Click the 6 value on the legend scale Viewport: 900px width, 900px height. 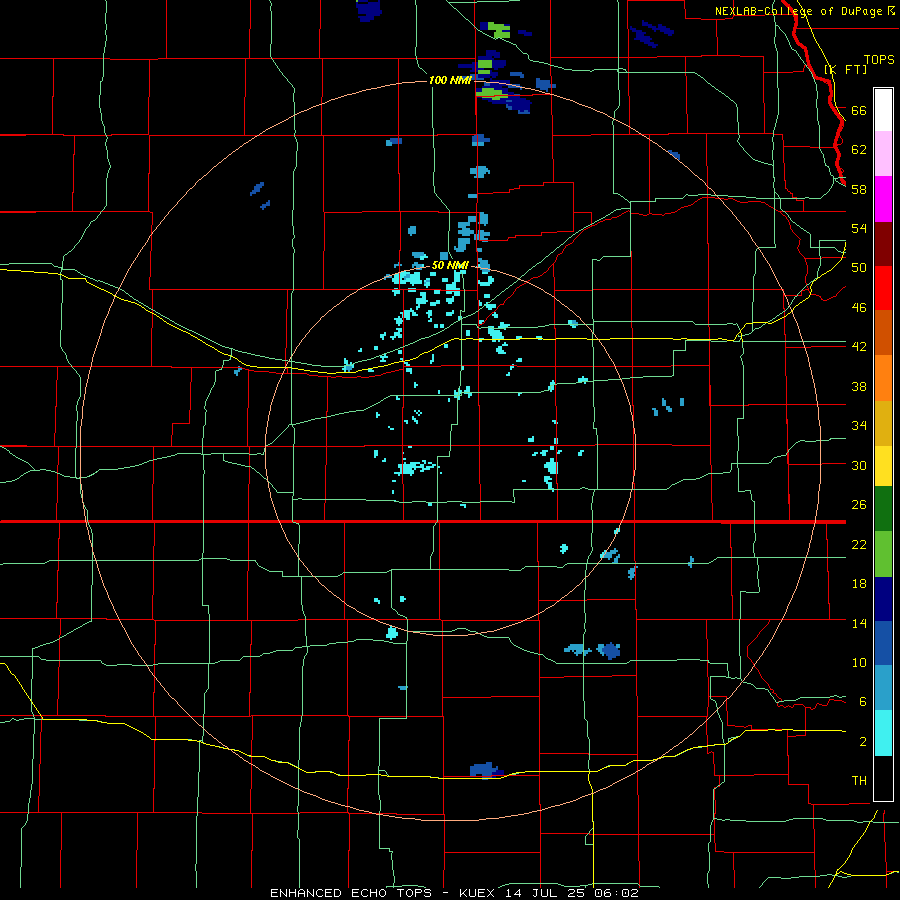click(x=863, y=701)
